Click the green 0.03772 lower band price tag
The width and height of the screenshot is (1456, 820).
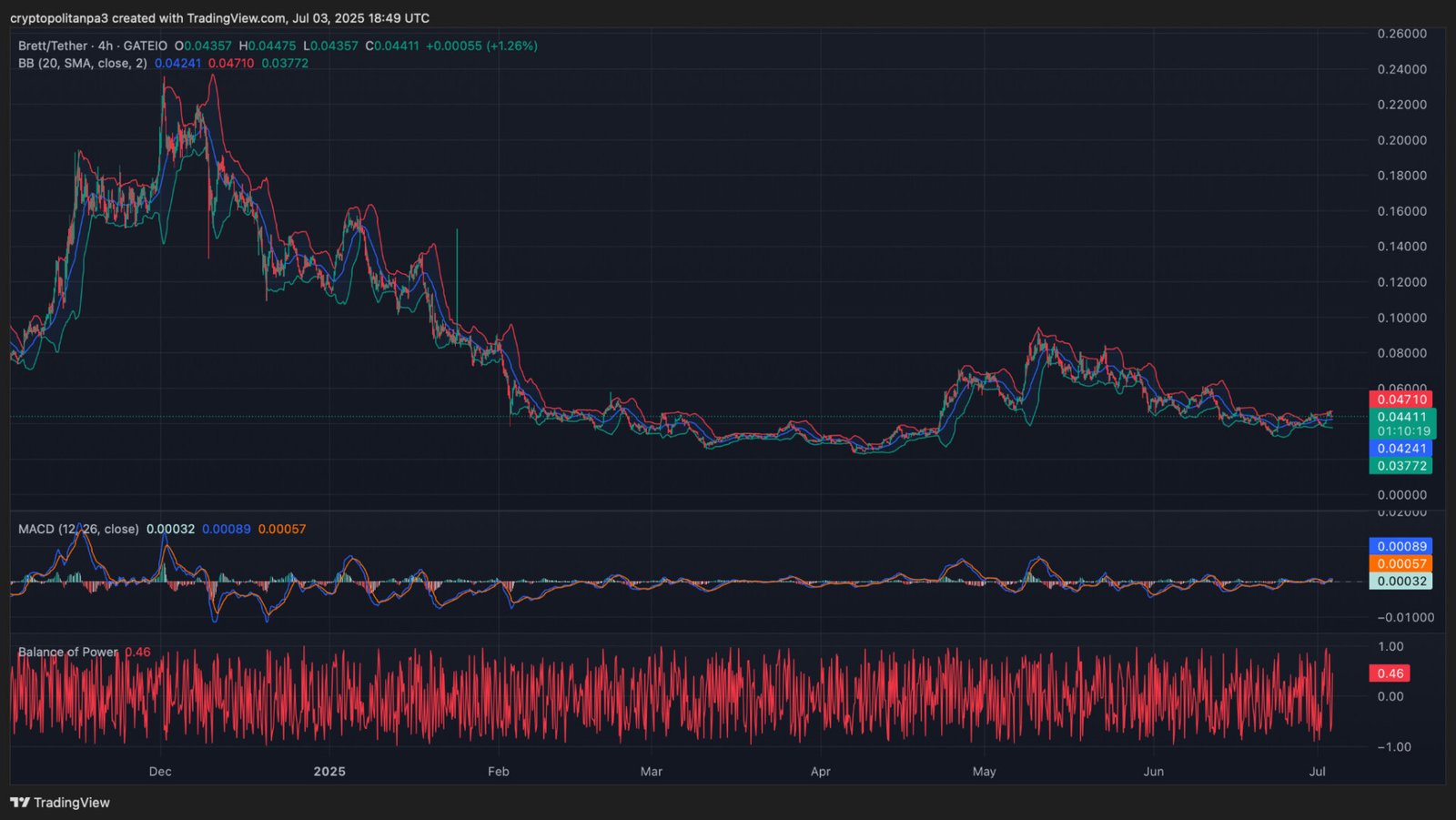tap(1400, 466)
